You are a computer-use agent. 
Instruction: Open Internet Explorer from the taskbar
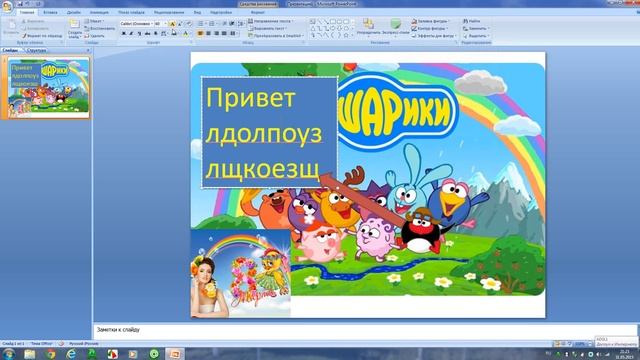coord(71,354)
